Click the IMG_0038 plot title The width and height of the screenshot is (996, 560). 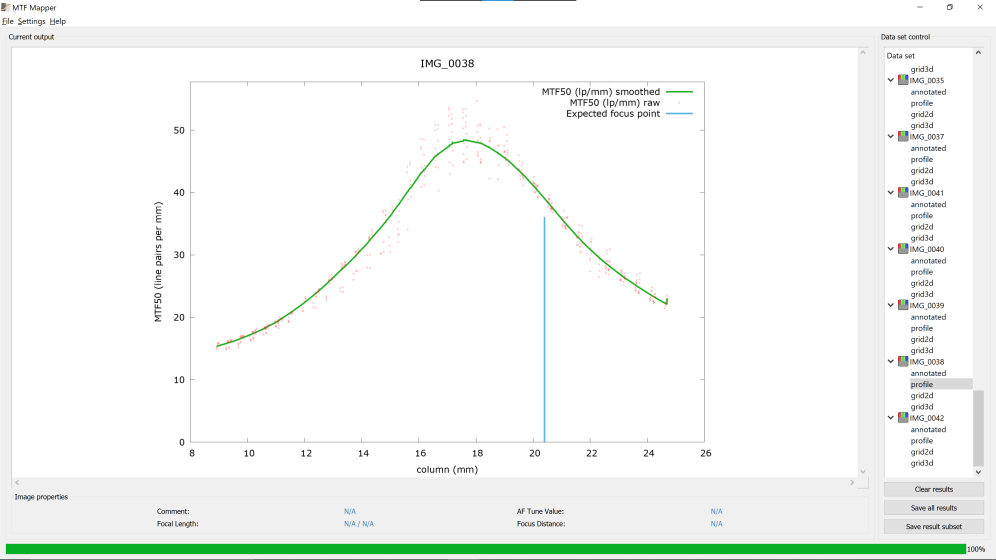pos(447,63)
